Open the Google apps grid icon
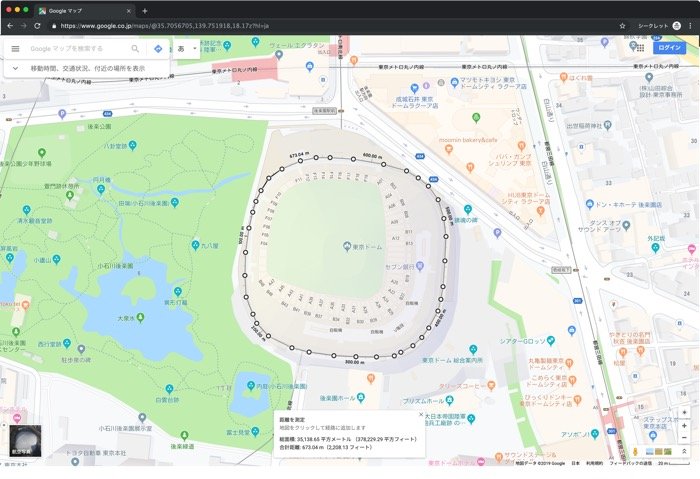Image resolution: width=700 pixels, height=479 pixels. [640, 48]
